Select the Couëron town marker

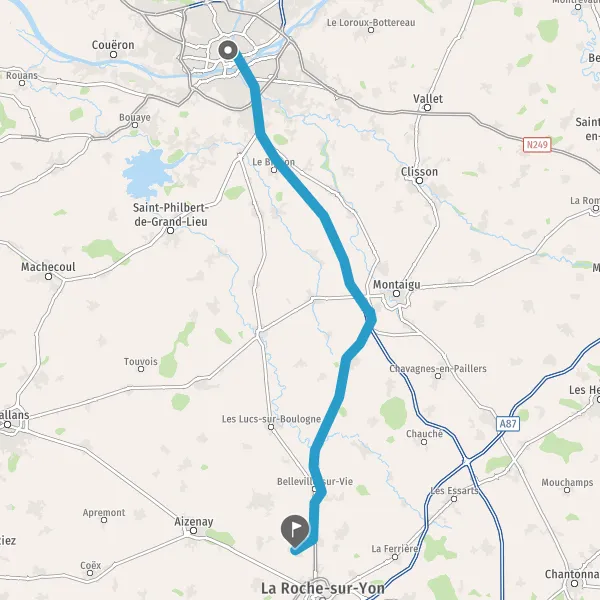[113, 54]
